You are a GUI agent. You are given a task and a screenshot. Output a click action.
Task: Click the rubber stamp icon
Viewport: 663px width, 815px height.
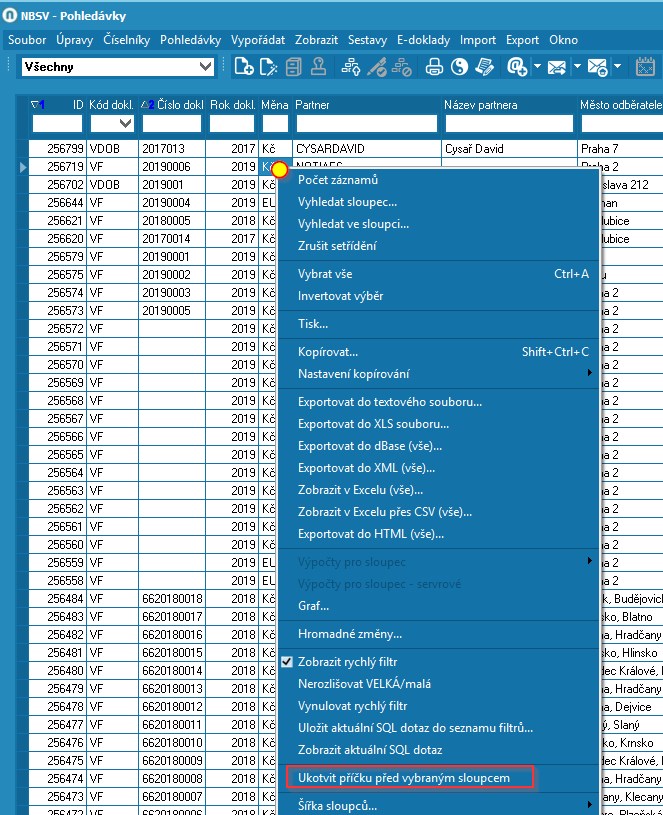pyautogui.click(x=319, y=67)
